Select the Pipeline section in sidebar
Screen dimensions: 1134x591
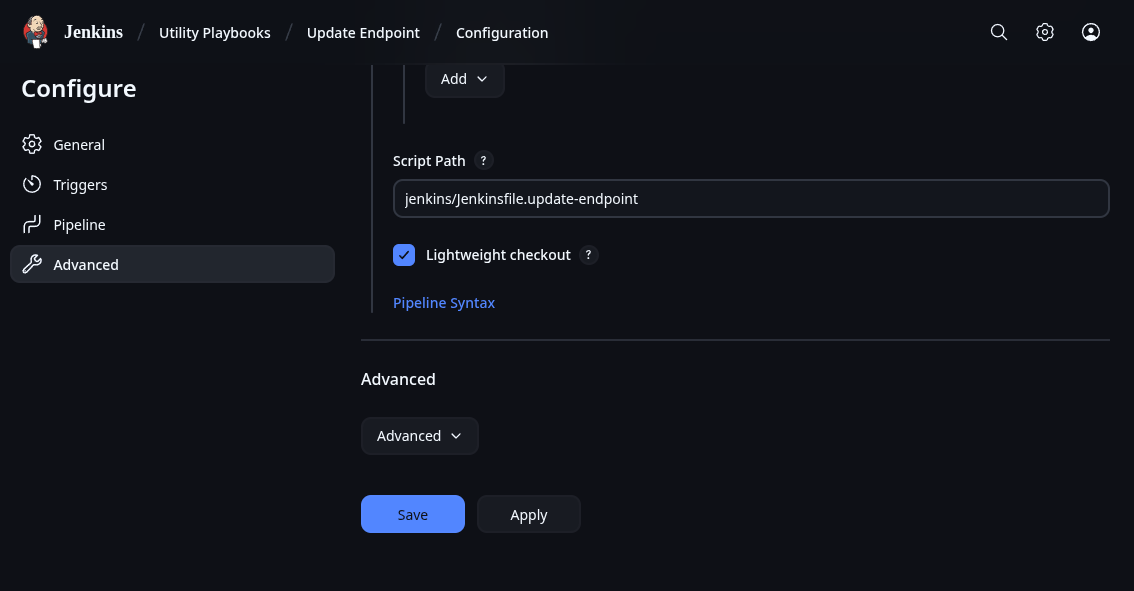[x=79, y=225]
